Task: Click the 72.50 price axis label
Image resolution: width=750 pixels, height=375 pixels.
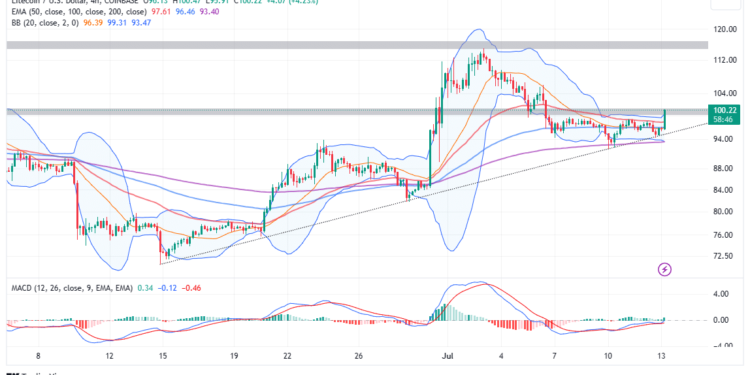Action: 723,256
